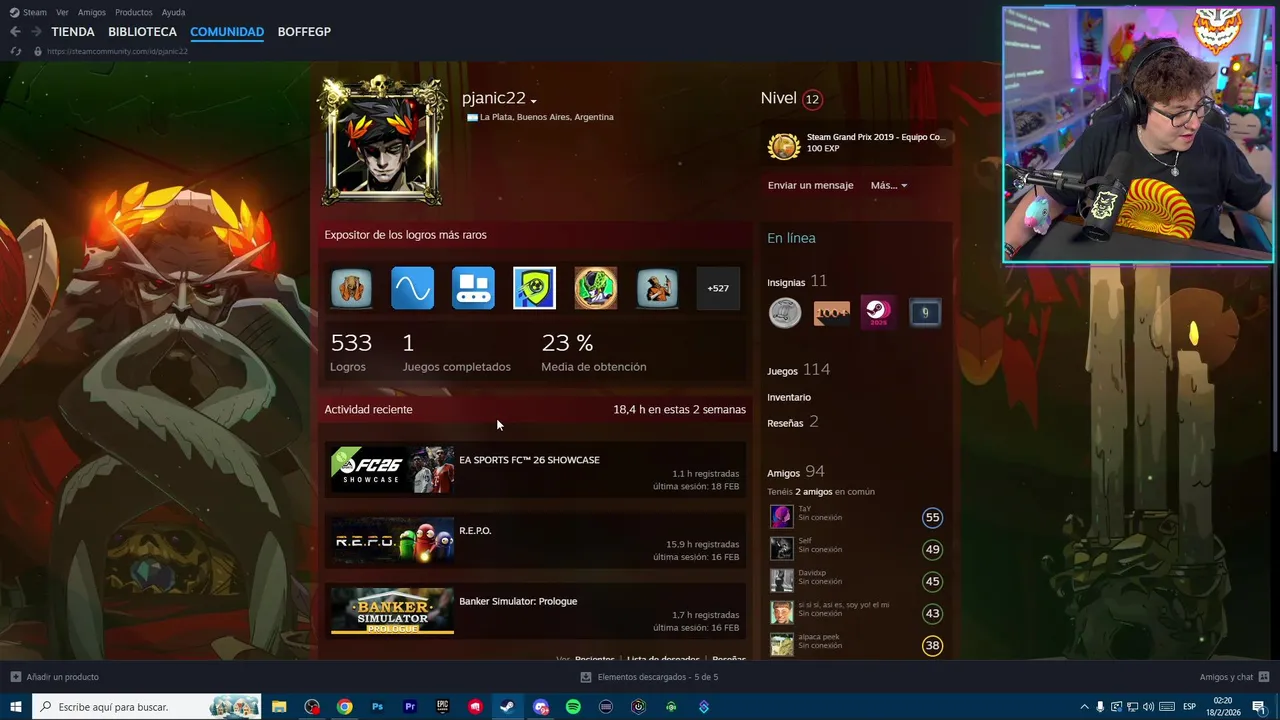Click the 1 Juegos completados stat
The image size is (1280, 720).
coord(456,352)
